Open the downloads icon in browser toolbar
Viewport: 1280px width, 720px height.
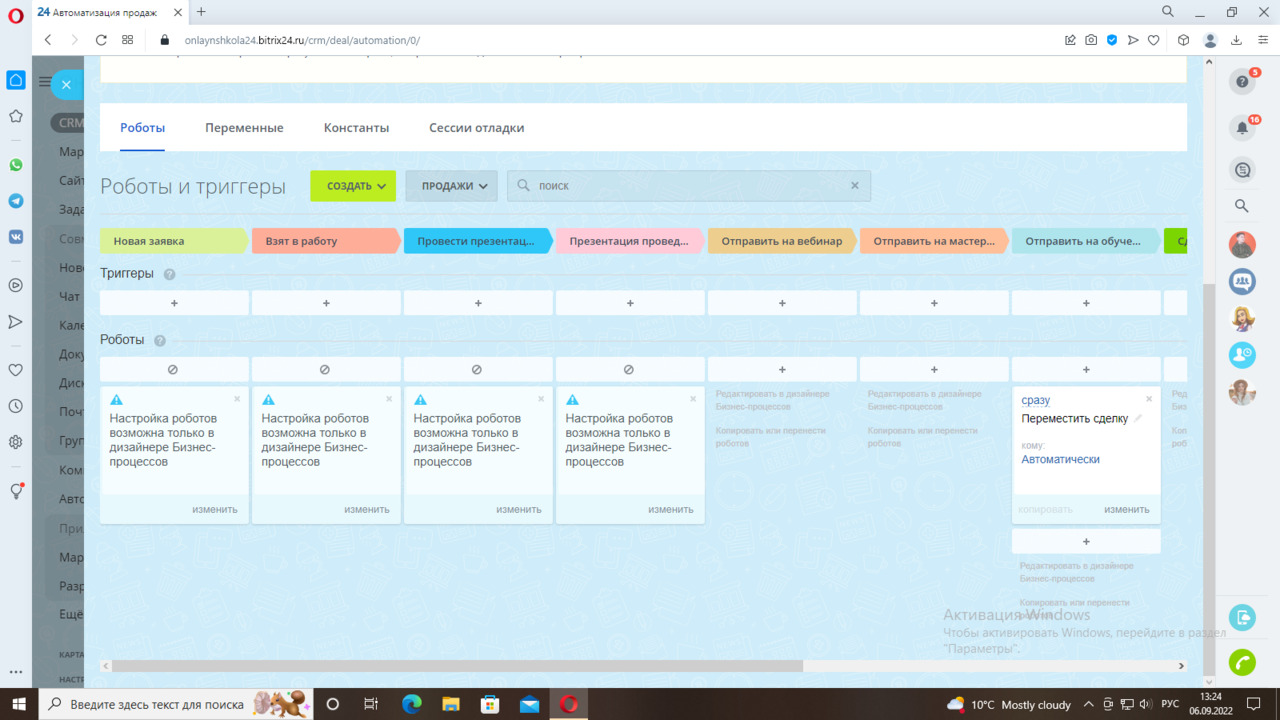click(x=1236, y=40)
